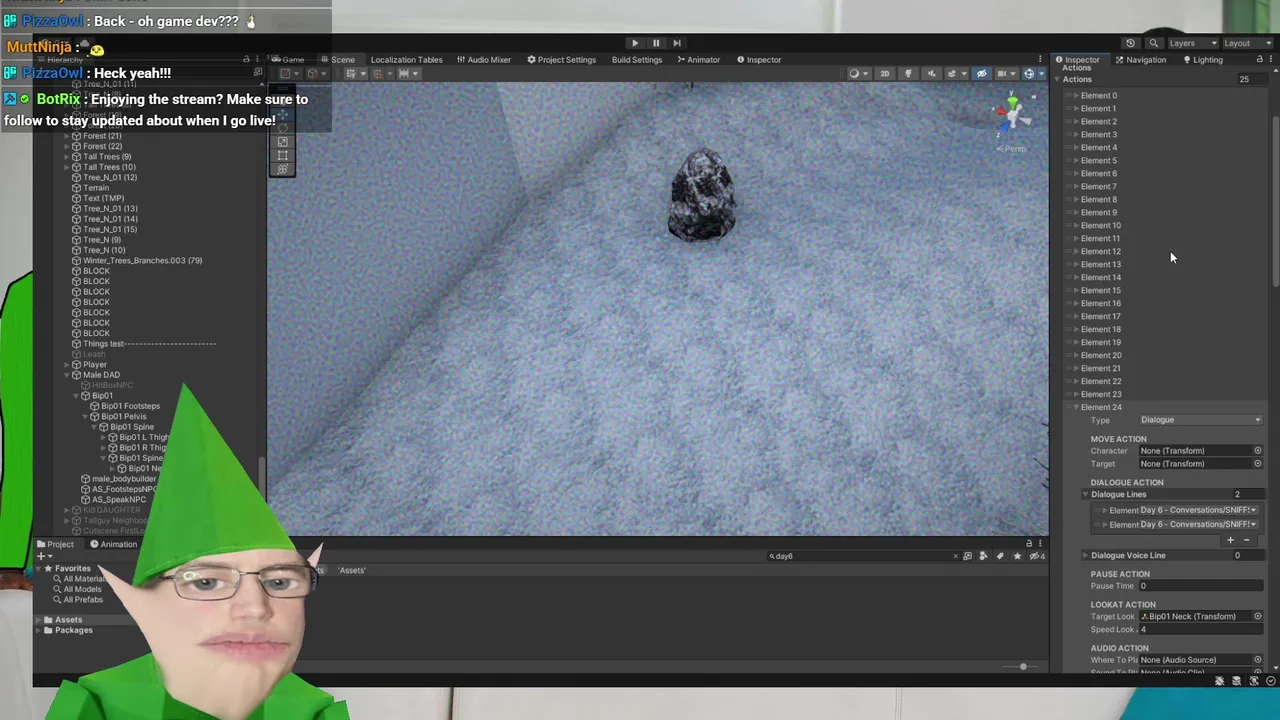Click the favorite star icon in Project search bar
Screen dimensions: 1280x720
(1017, 556)
